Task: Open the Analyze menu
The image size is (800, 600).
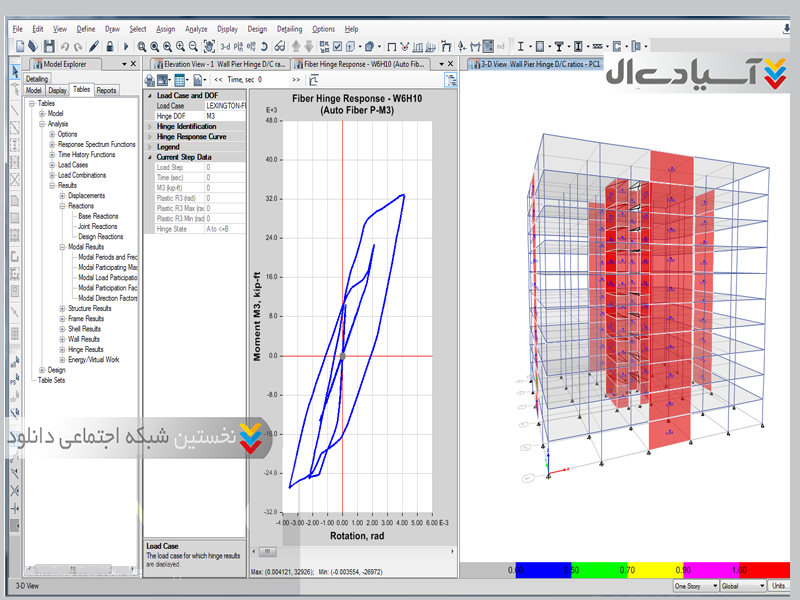Action: tap(196, 29)
